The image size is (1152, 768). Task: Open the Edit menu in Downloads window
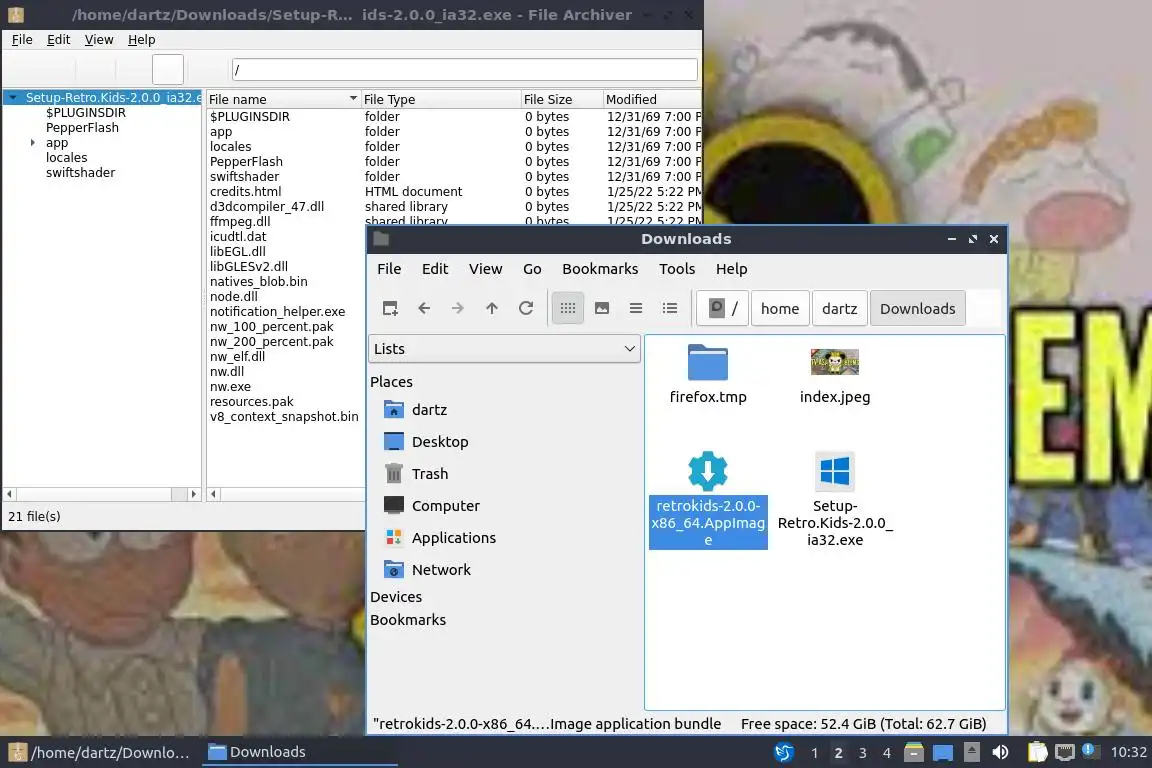coord(435,269)
